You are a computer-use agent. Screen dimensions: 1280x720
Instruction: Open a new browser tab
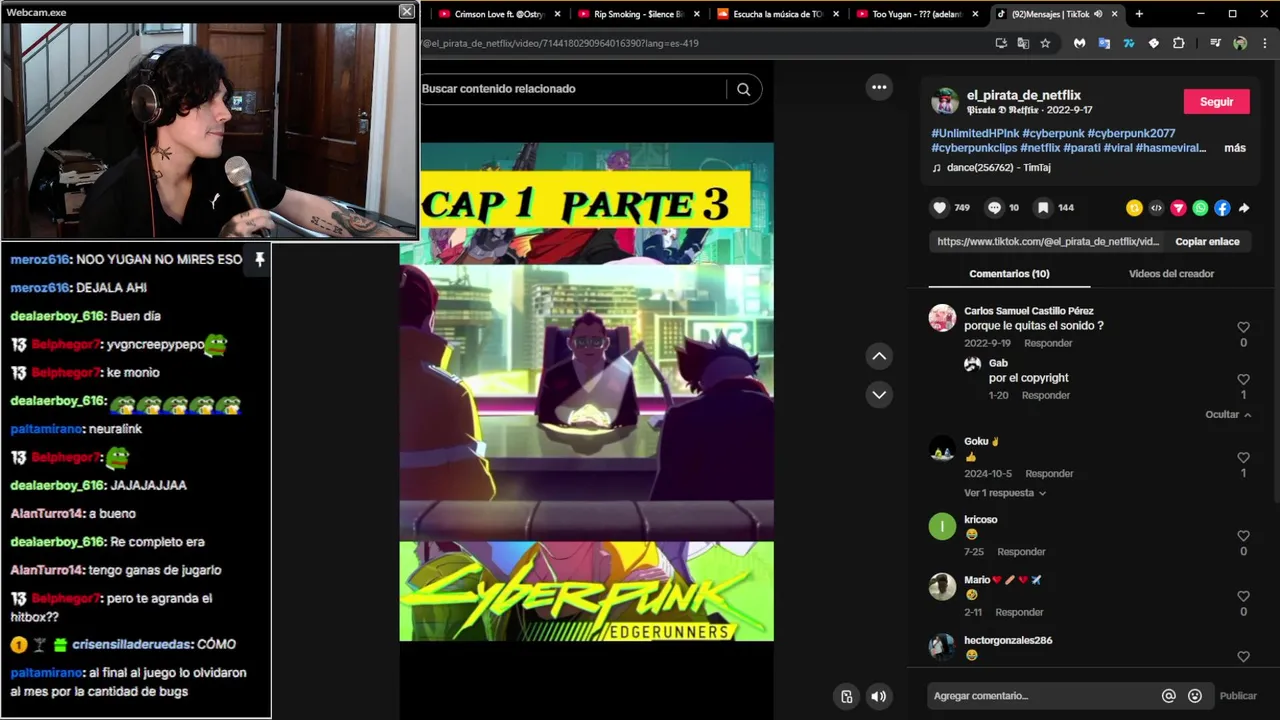coord(1139,14)
